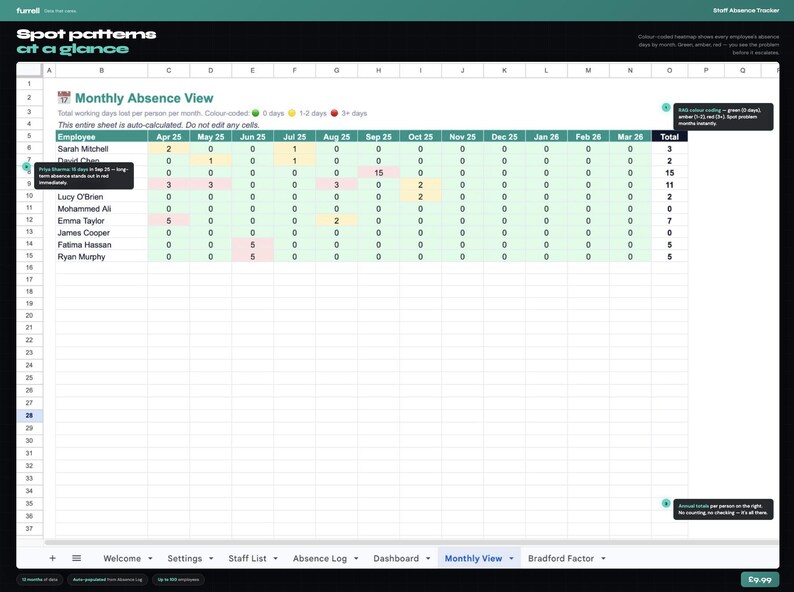Click the select-all corner box
The width and height of the screenshot is (794, 592).
click(x=29, y=70)
